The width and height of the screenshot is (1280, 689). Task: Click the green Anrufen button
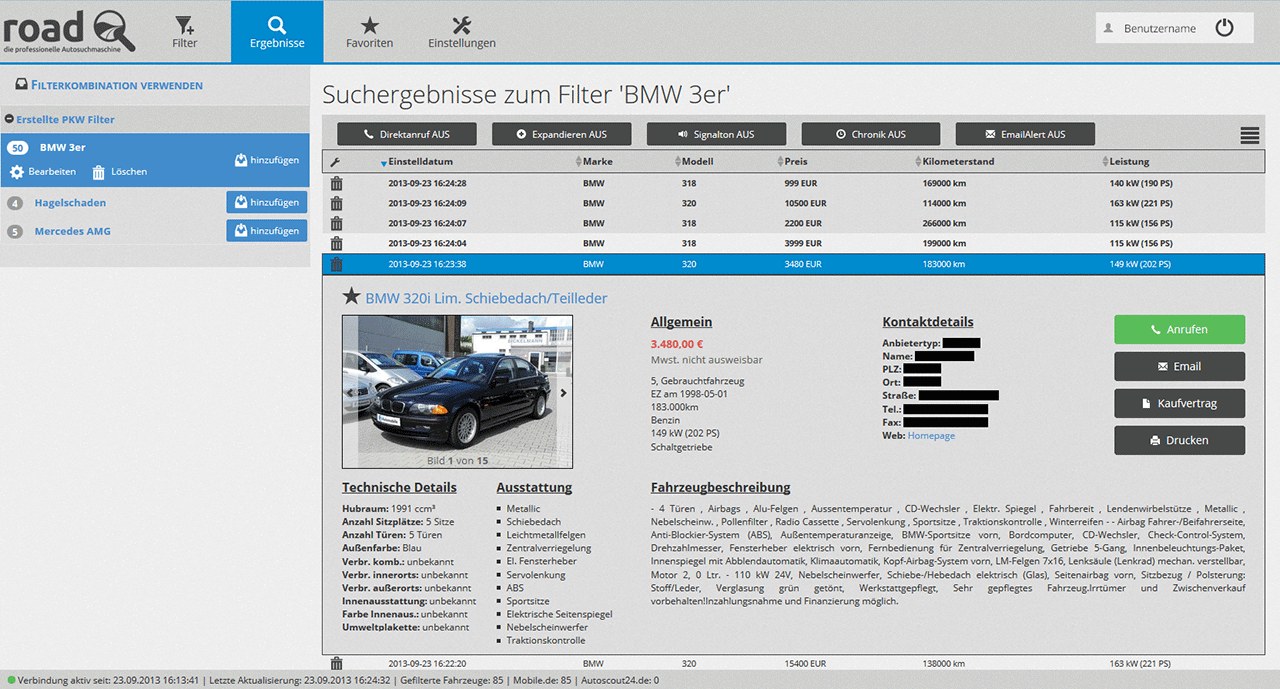tap(1180, 329)
